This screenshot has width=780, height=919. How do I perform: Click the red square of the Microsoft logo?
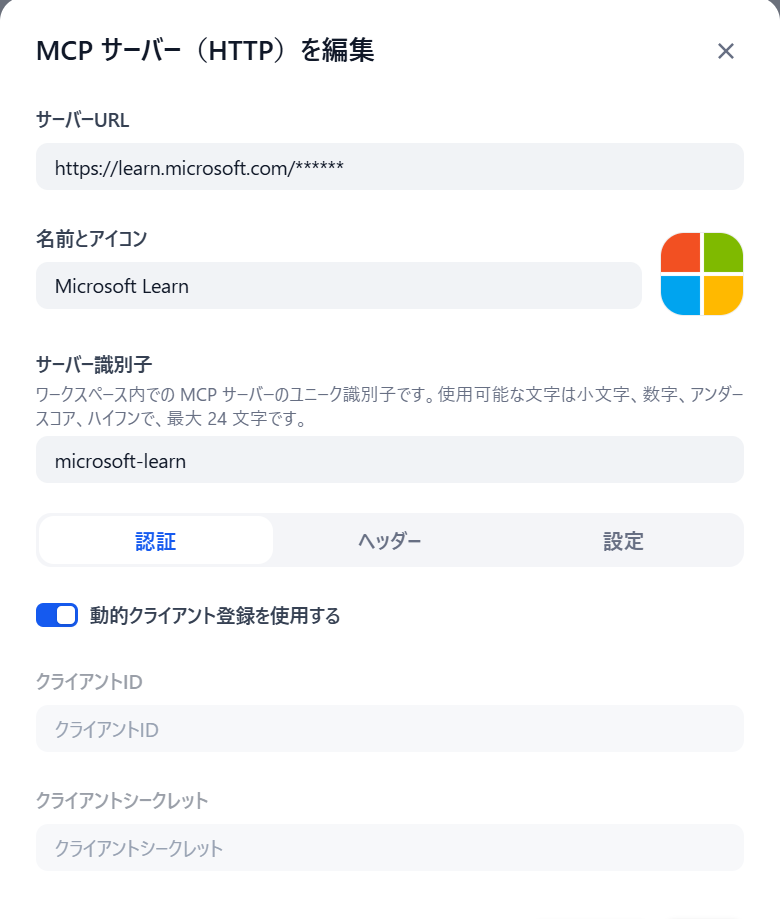[680, 252]
